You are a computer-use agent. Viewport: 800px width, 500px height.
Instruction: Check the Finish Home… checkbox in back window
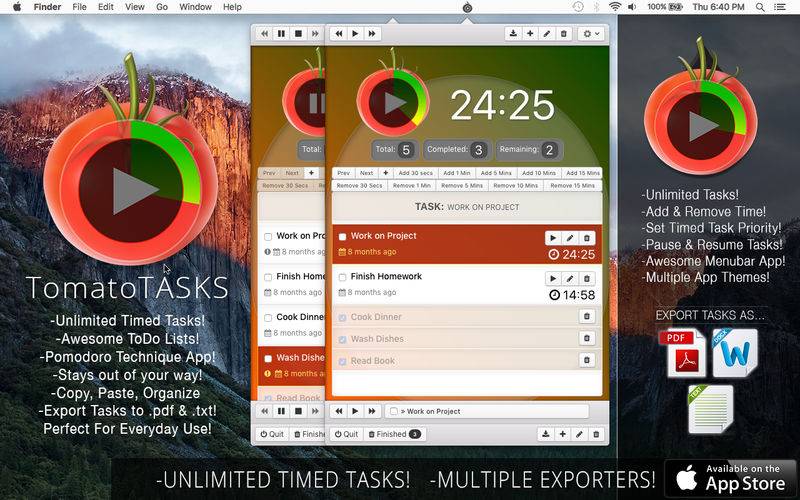coord(268,277)
